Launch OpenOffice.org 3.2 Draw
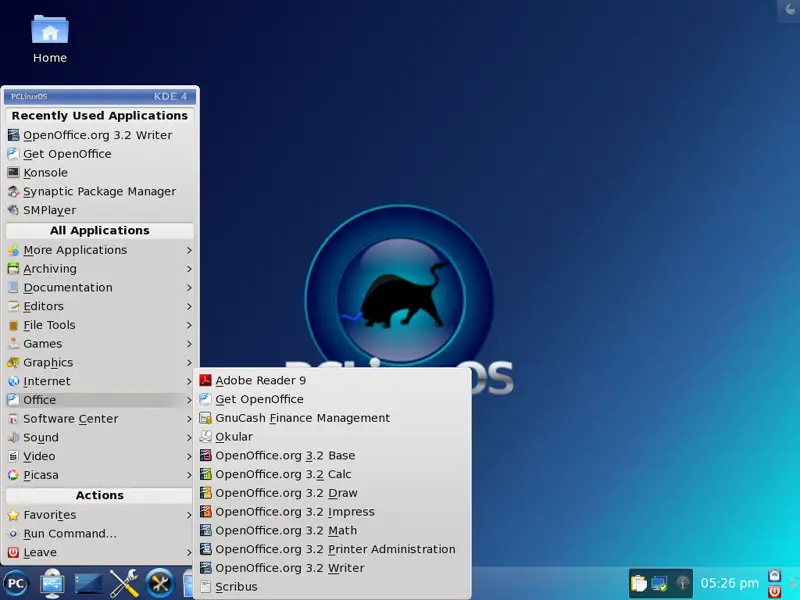This screenshot has height=600, width=800. pyautogui.click(x=332, y=493)
